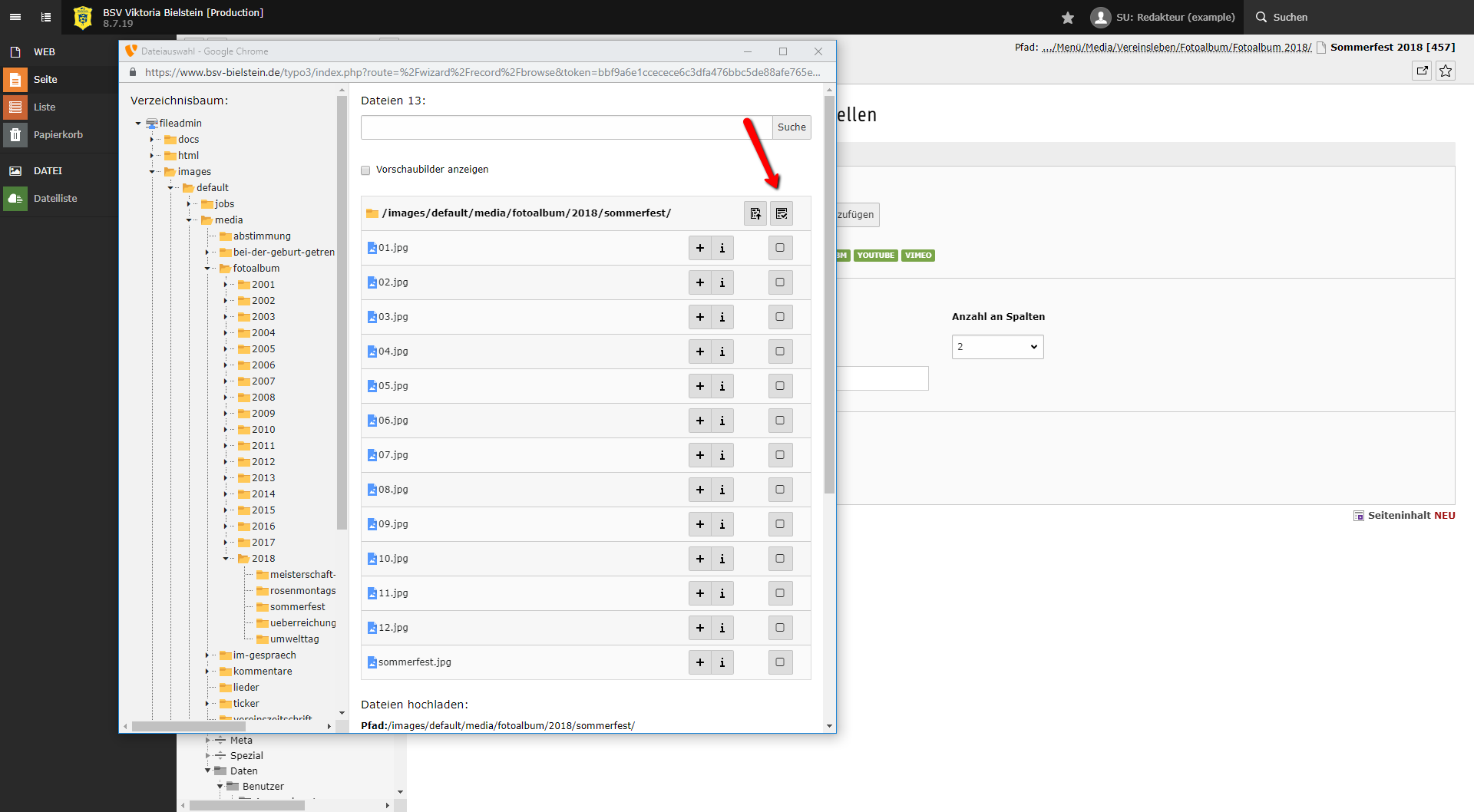The image size is (1474, 812).
Task: Click the file search input field
Action: pyautogui.click(x=566, y=127)
